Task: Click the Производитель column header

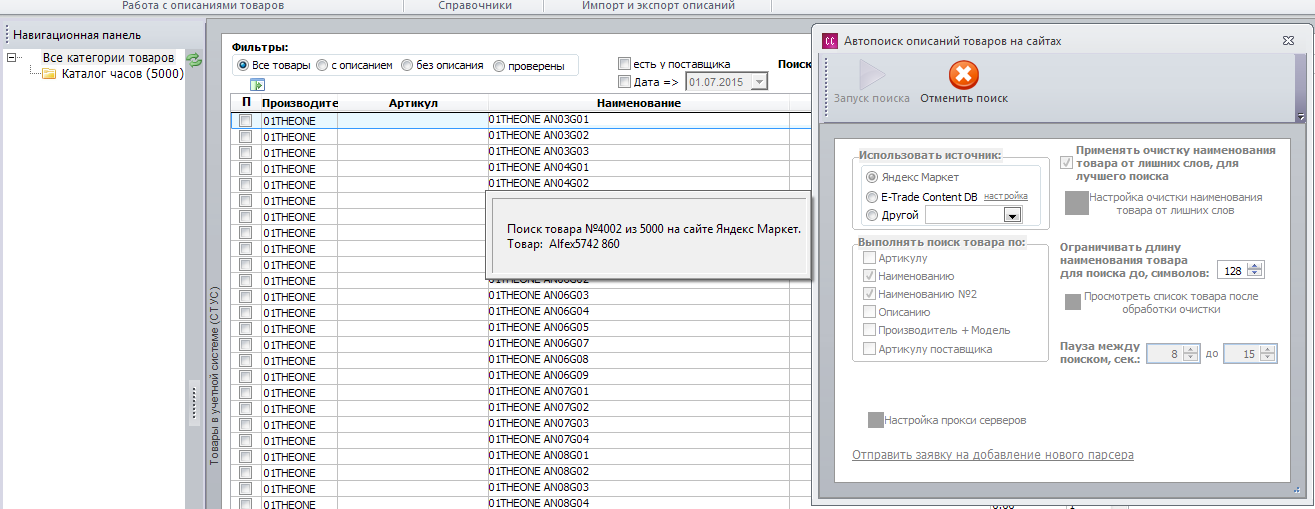Action: coord(300,103)
